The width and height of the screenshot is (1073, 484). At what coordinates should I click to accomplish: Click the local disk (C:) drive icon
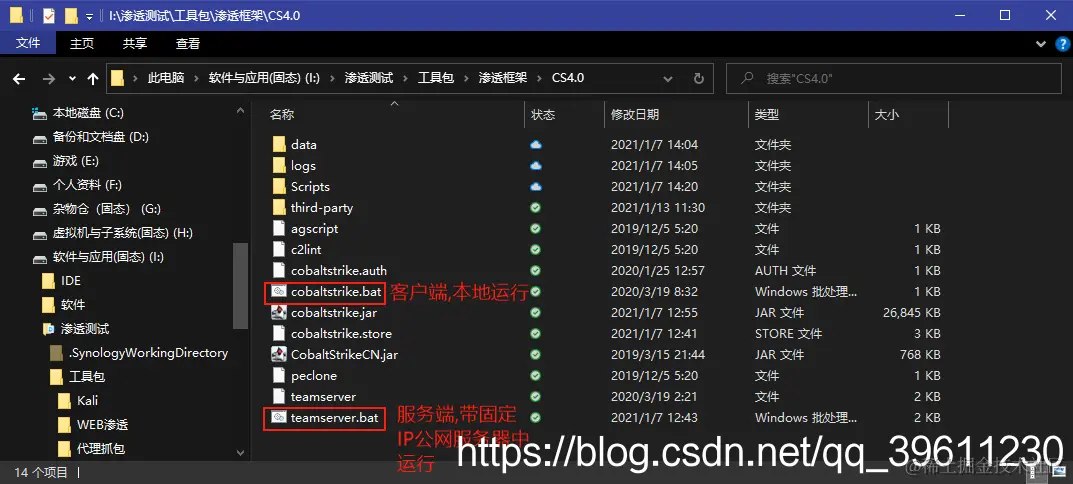pyautogui.click(x=40, y=113)
